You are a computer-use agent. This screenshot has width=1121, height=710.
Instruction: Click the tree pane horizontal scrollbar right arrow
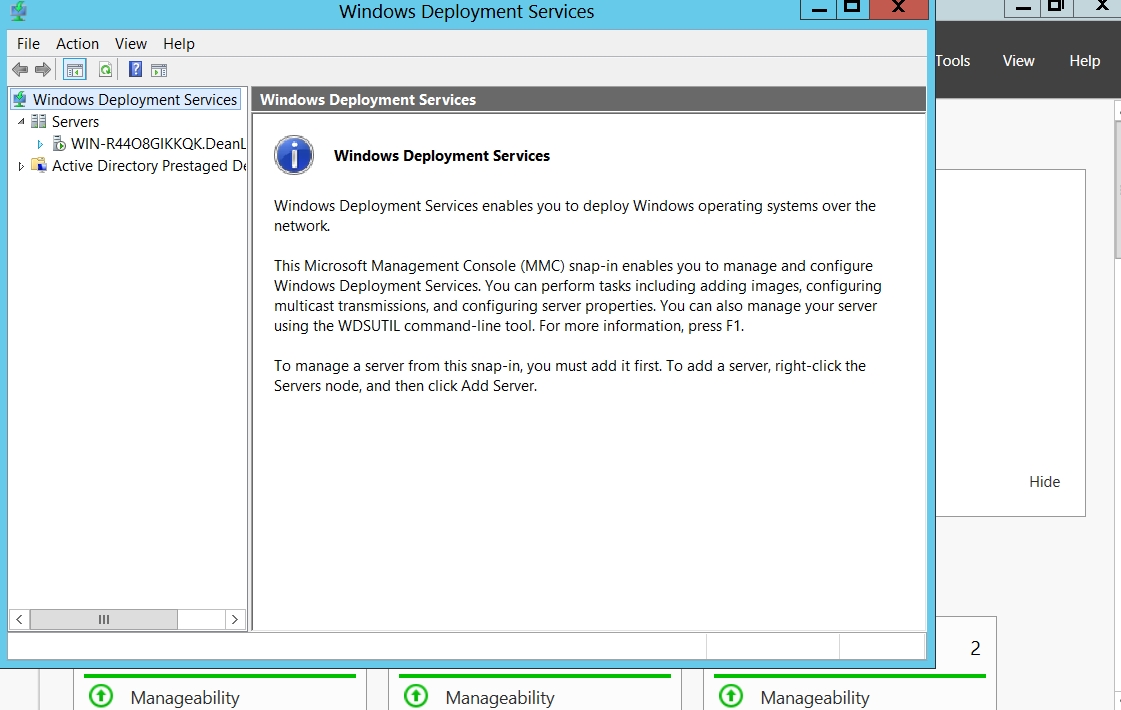(235, 620)
